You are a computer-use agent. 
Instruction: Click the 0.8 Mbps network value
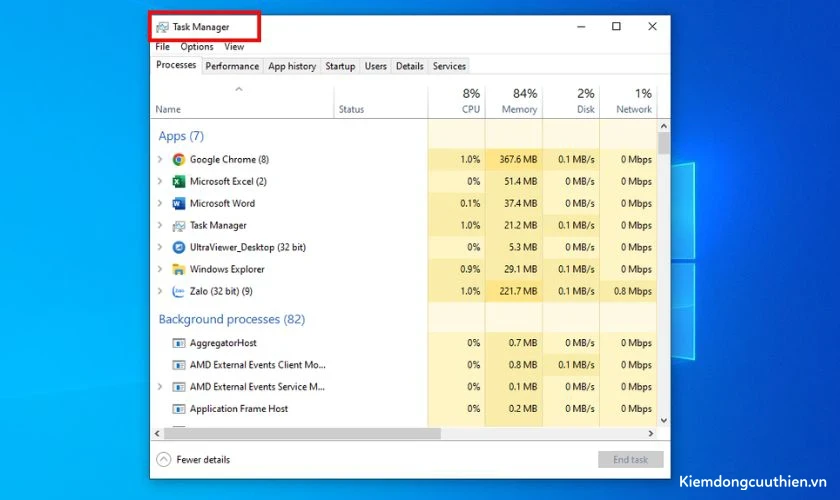(633, 291)
